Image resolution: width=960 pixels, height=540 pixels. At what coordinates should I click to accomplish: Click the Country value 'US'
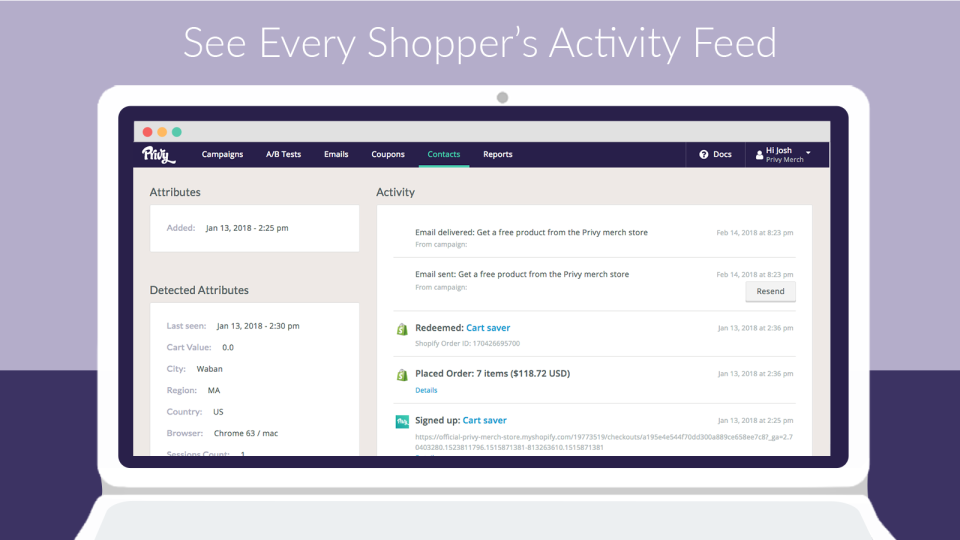(218, 411)
